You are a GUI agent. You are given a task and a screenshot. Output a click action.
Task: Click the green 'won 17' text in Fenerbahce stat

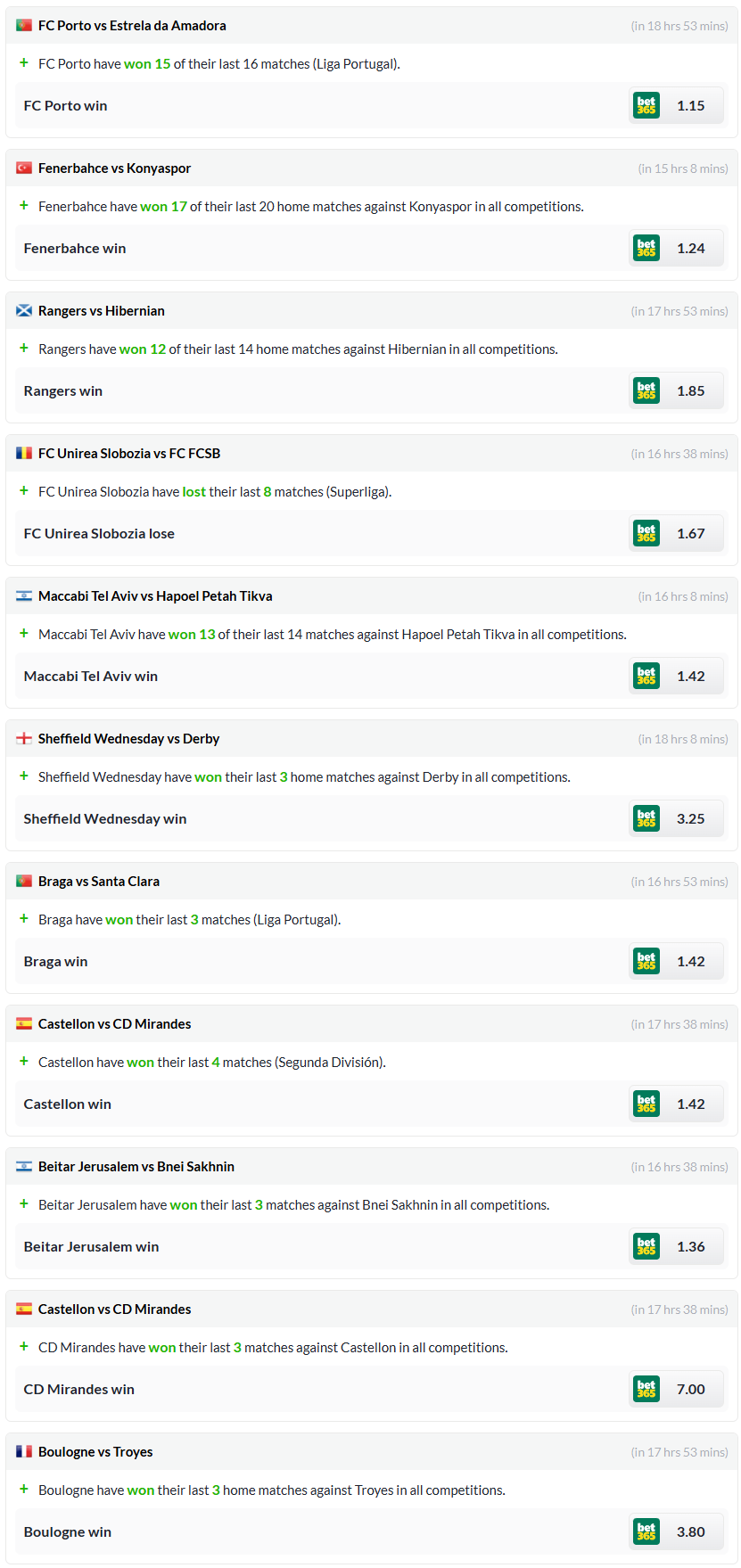click(163, 207)
